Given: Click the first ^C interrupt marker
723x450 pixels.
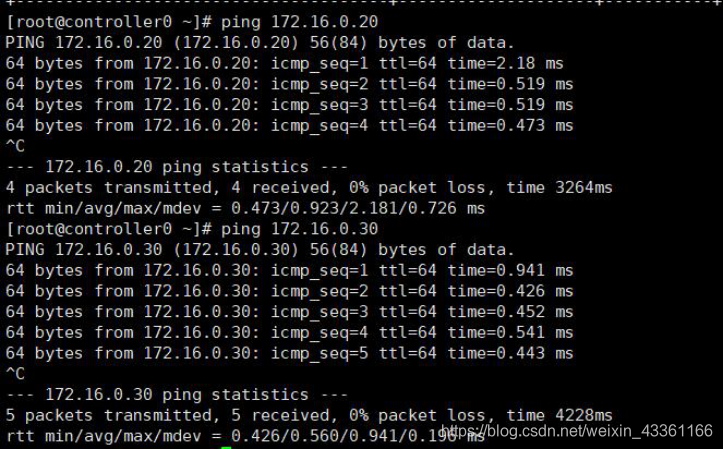Looking at the screenshot, I should 15,146.
